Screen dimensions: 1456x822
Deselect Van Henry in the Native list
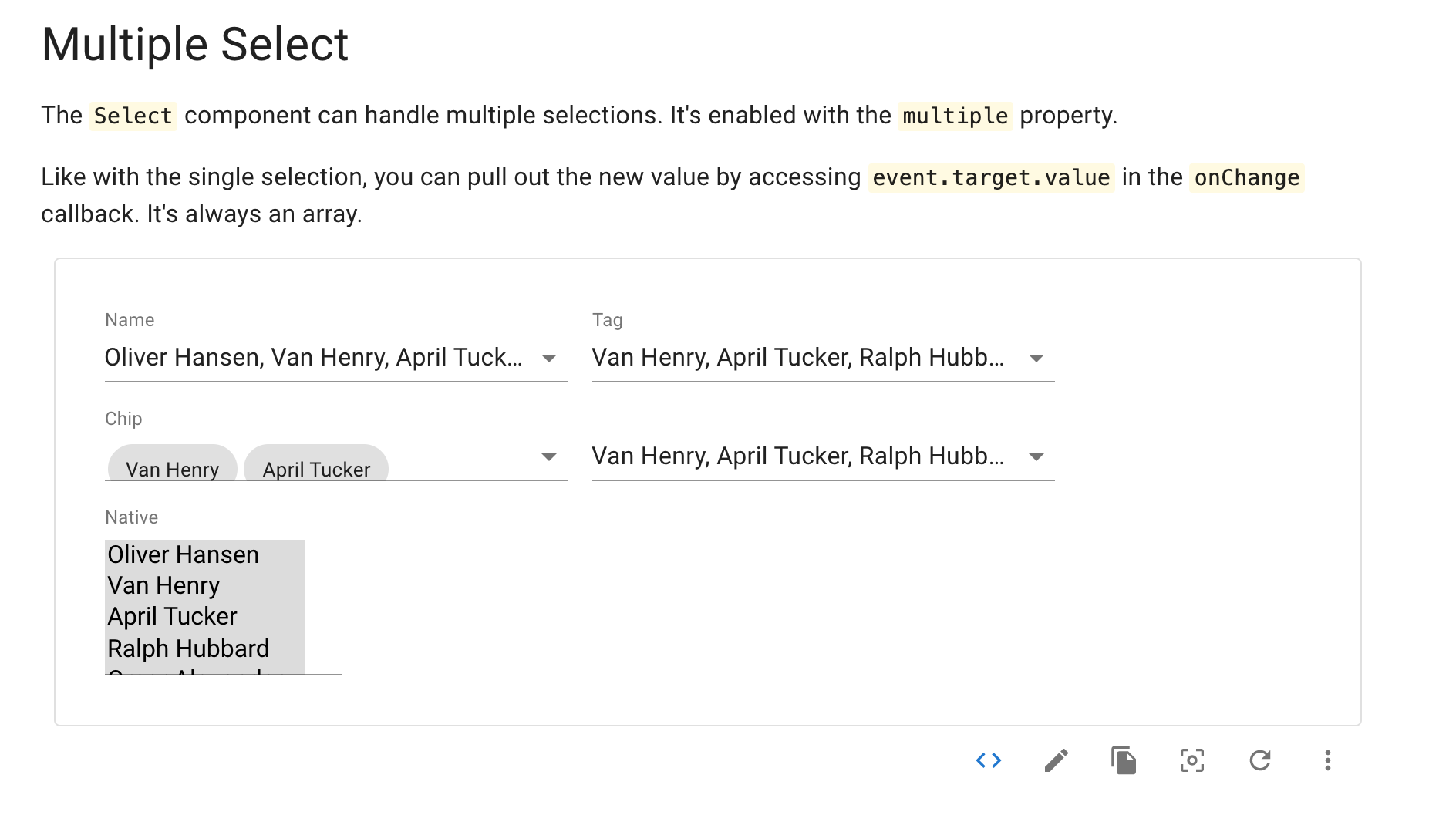(163, 585)
